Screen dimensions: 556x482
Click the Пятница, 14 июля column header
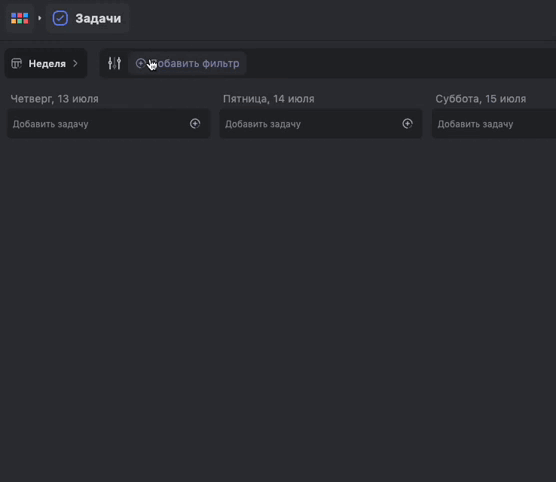click(268, 99)
